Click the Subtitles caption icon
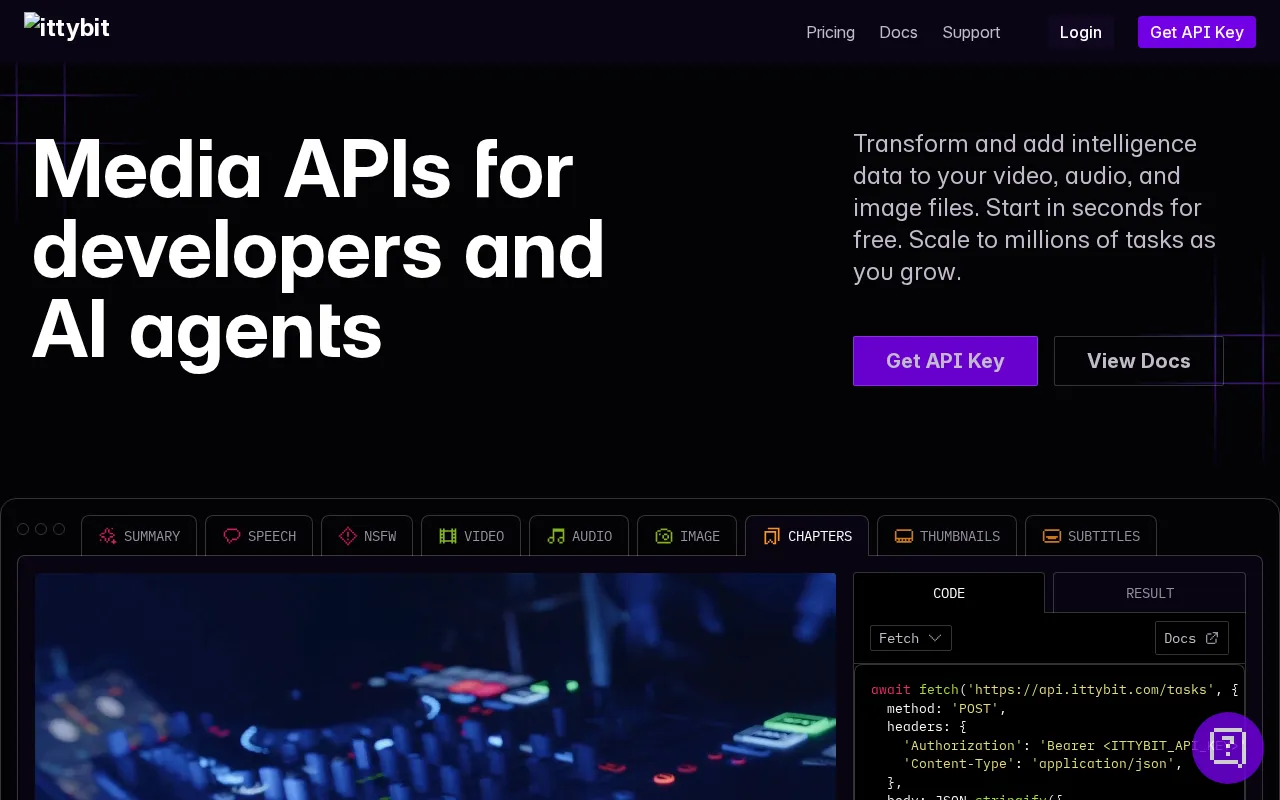1280x800 pixels. click(1052, 536)
